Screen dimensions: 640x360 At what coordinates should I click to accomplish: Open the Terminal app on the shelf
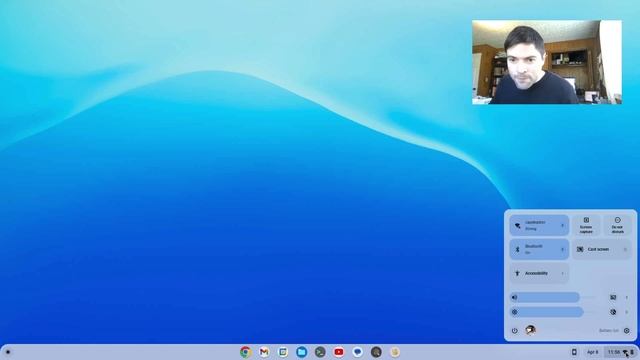coord(320,352)
